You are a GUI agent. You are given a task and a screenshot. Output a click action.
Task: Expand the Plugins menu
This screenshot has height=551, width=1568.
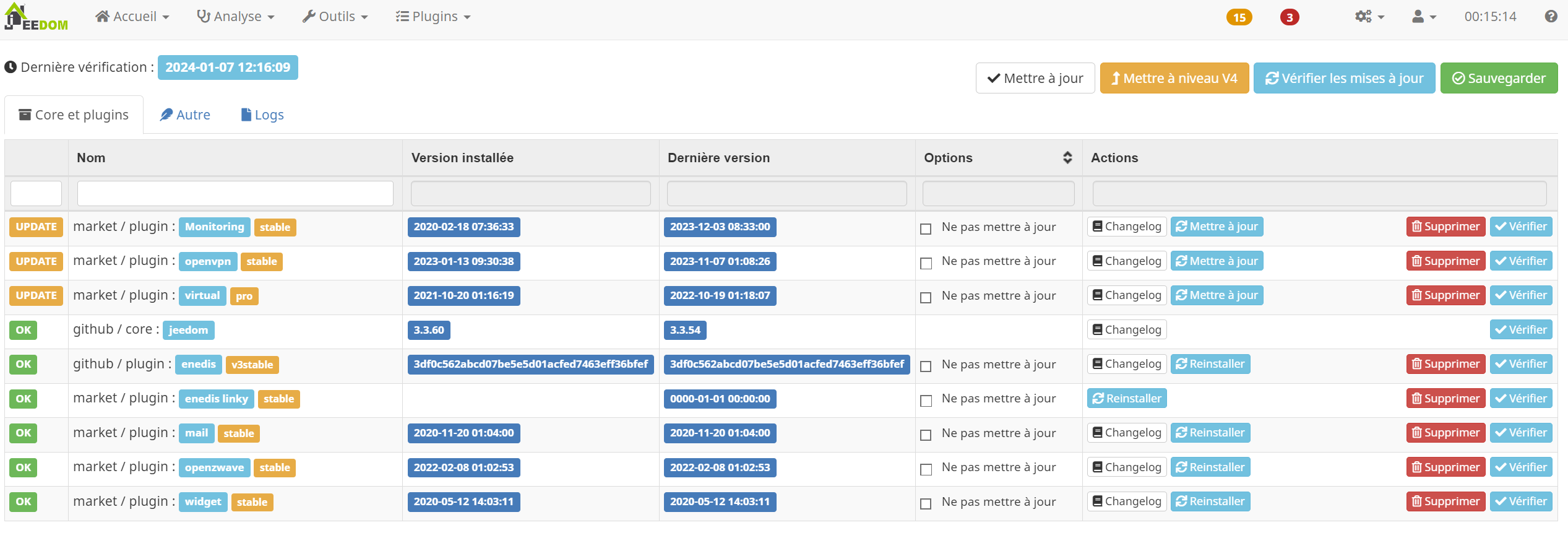tap(433, 17)
